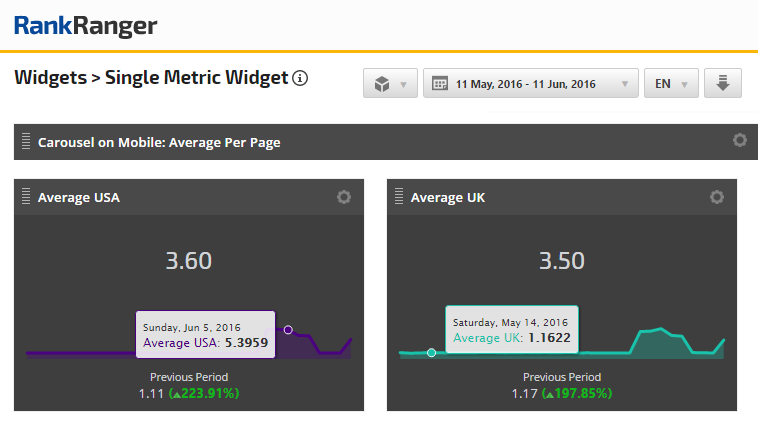The image size is (758, 424).
Task: Click the June 5 data point on USA chart
Action: pos(288,329)
